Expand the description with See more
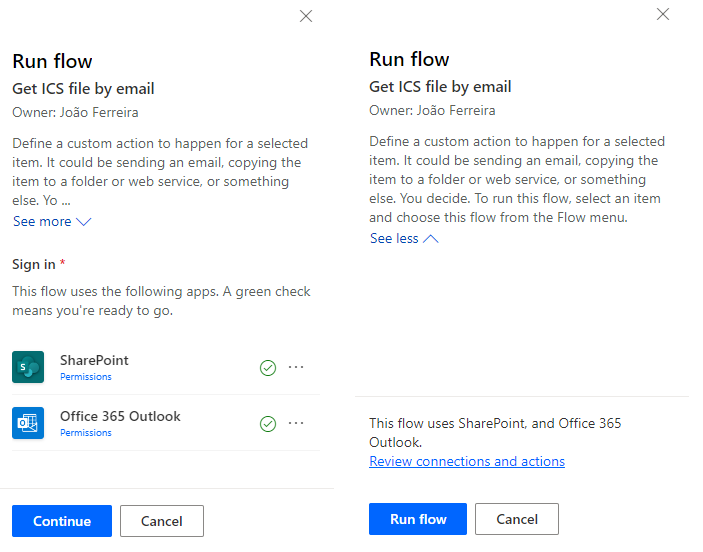The width and height of the screenshot is (703, 552). coord(52,221)
